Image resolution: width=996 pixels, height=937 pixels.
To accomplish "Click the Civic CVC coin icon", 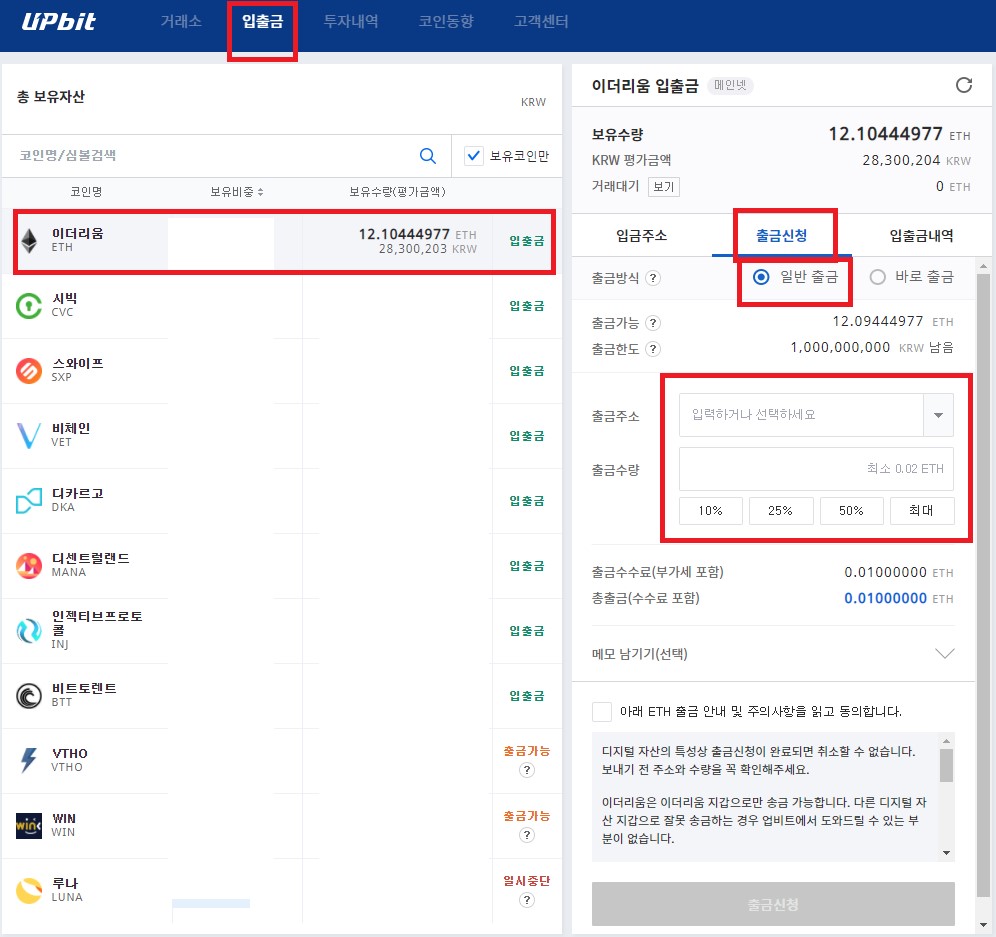I will [x=29, y=306].
